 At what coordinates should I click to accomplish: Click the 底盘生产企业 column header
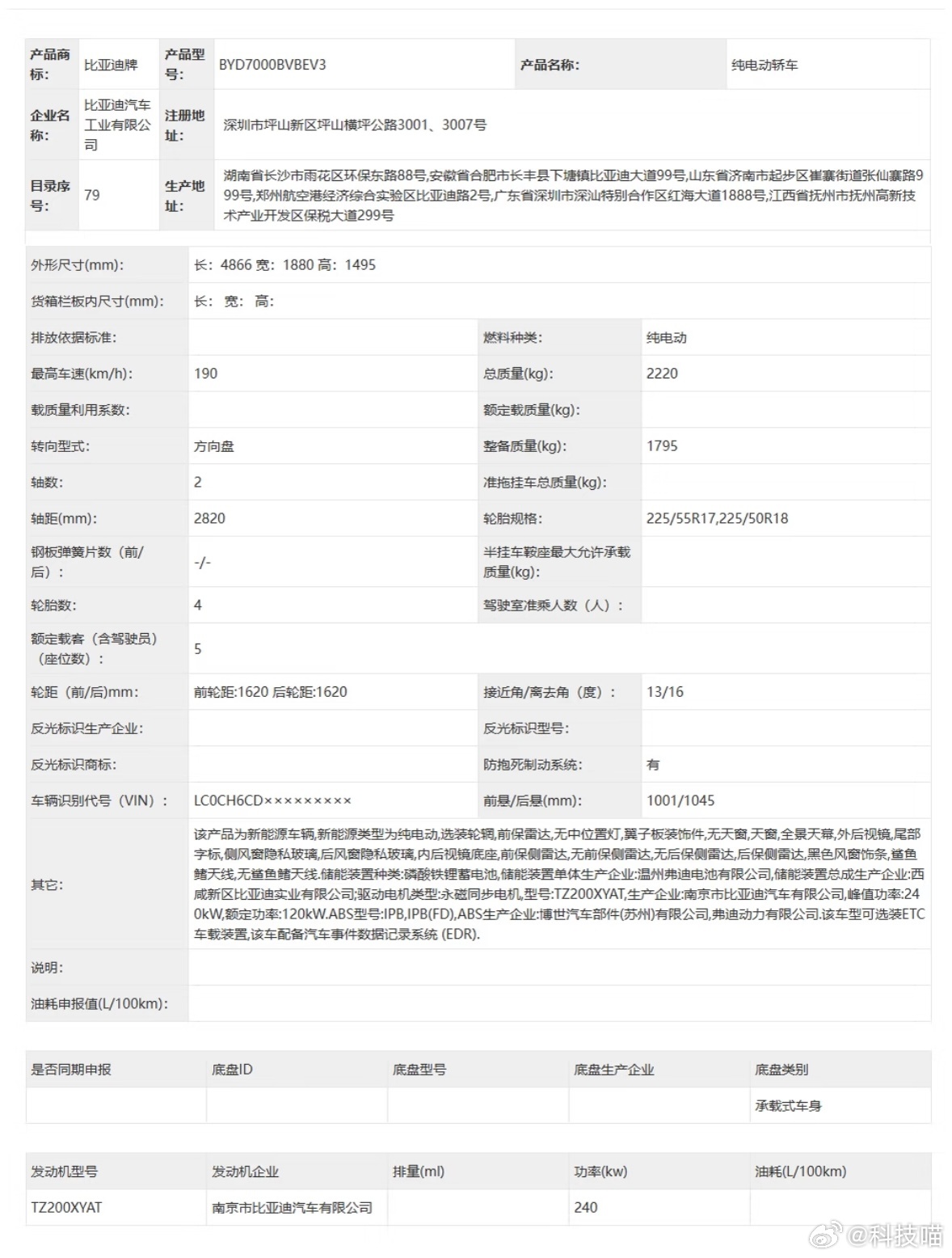click(x=614, y=1070)
